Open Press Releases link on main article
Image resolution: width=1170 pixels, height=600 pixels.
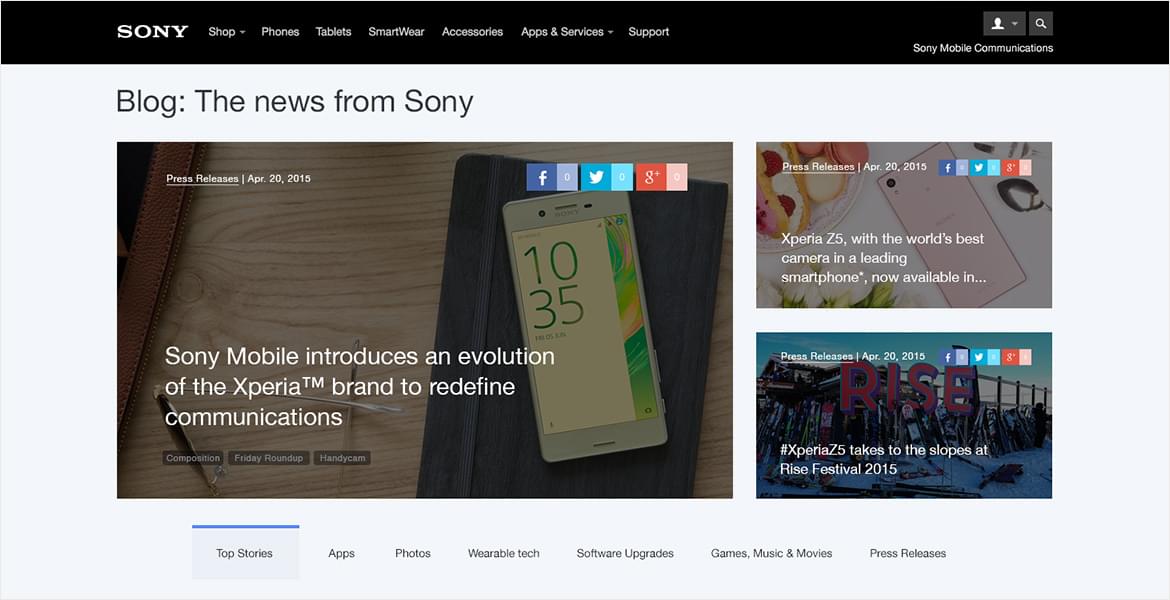[x=202, y=178]
